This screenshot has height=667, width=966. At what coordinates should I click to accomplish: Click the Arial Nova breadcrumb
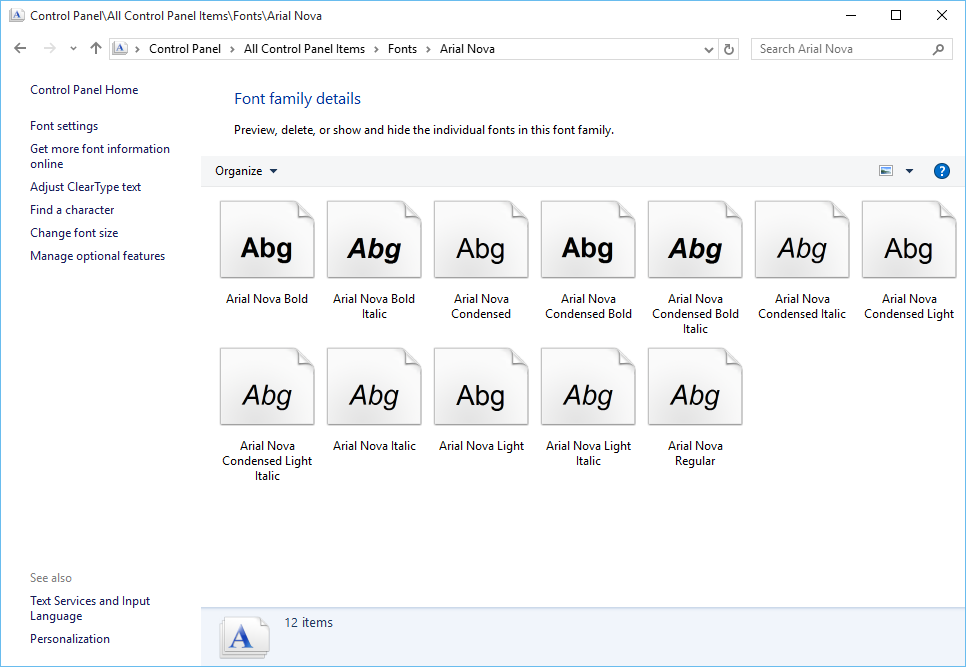[467, 49]
